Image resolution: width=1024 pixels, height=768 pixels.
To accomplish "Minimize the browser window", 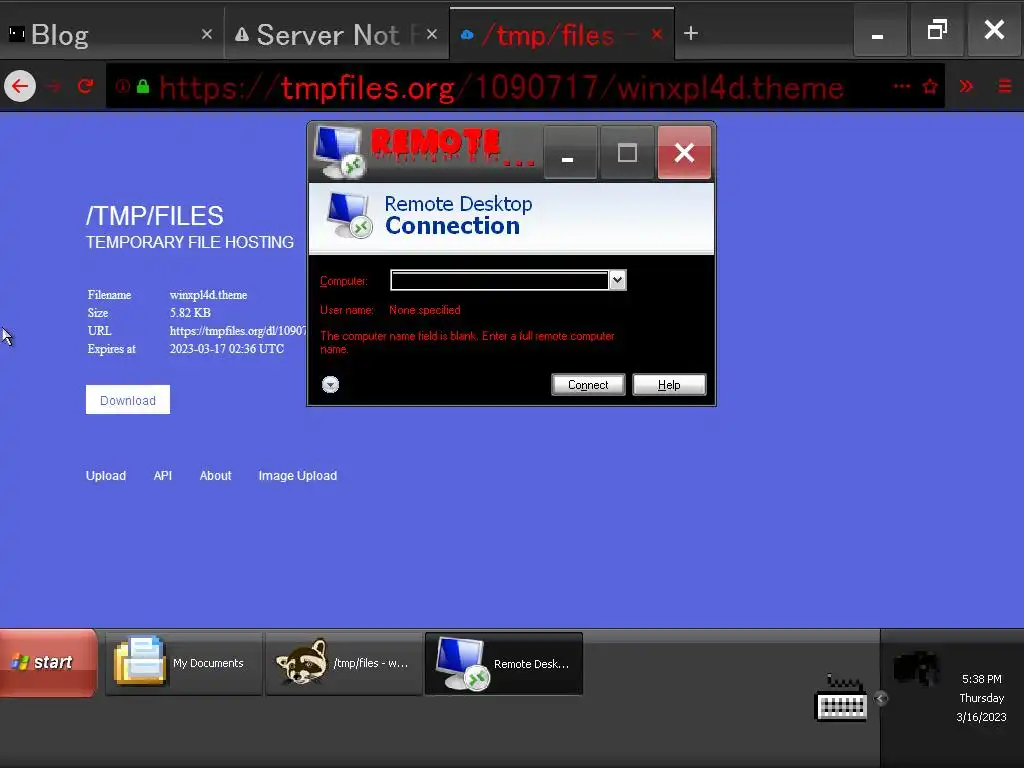I will click(x=879, y=31).
